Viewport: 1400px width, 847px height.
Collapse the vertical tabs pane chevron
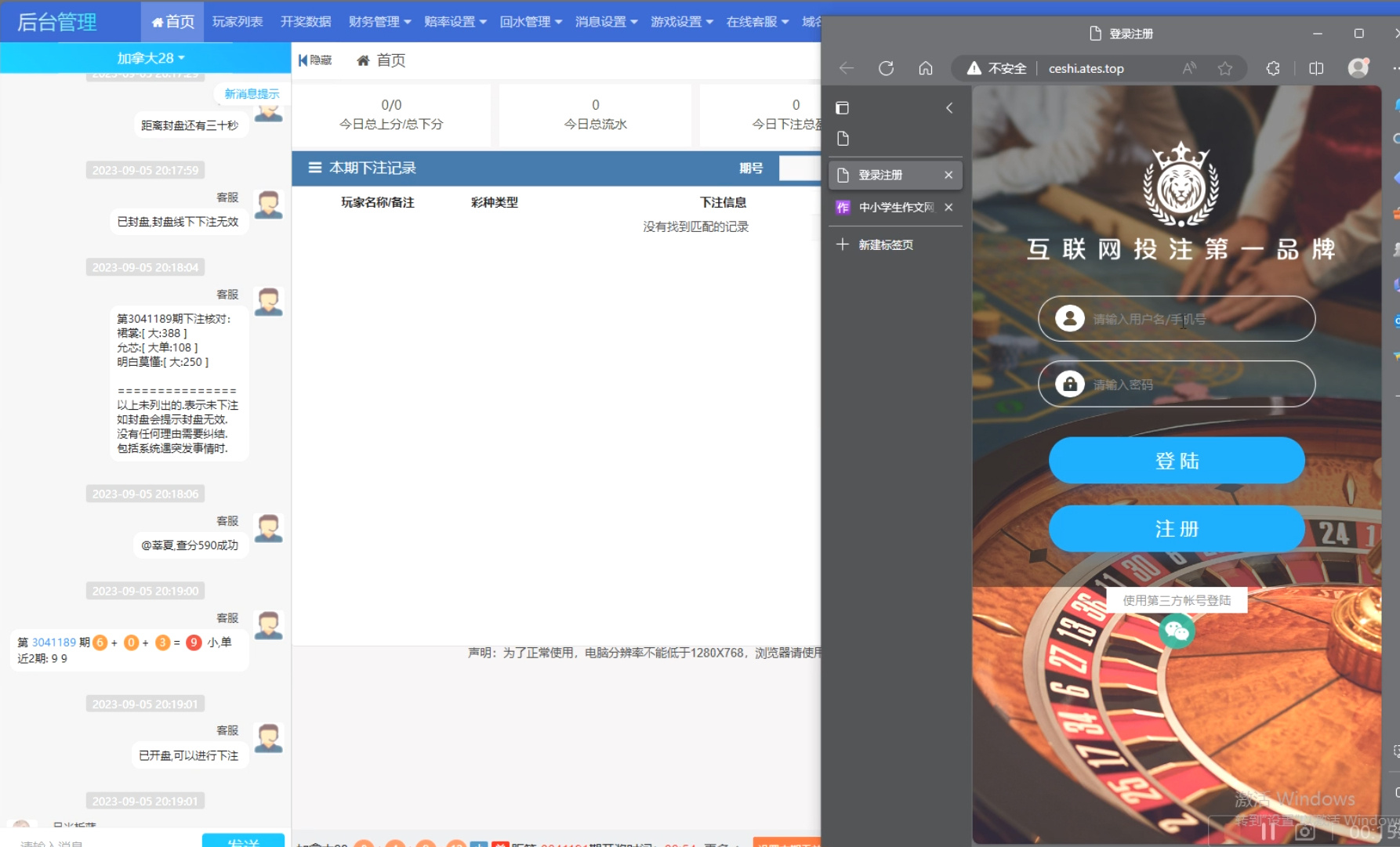pyautogui.click(x=949, y=108)
